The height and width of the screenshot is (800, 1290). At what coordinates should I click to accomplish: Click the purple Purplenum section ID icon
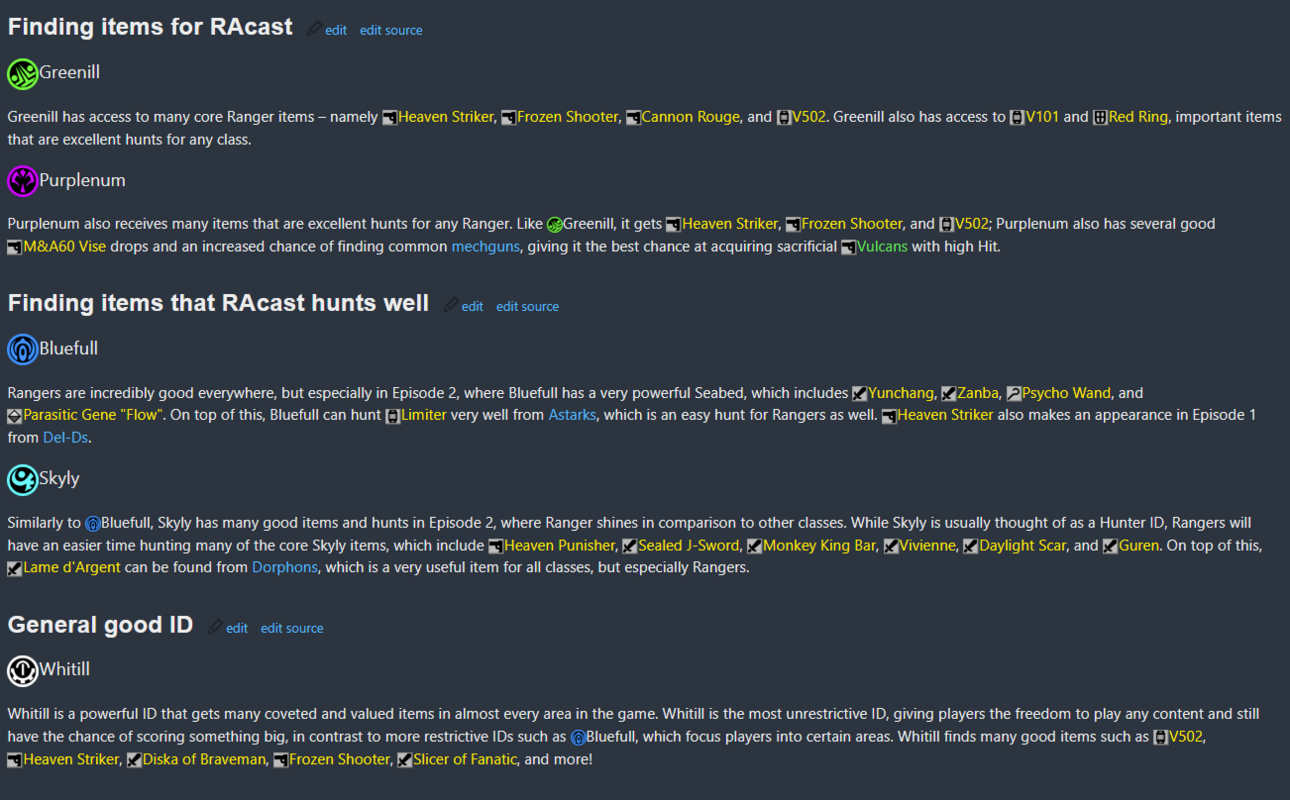coord(22,181)
